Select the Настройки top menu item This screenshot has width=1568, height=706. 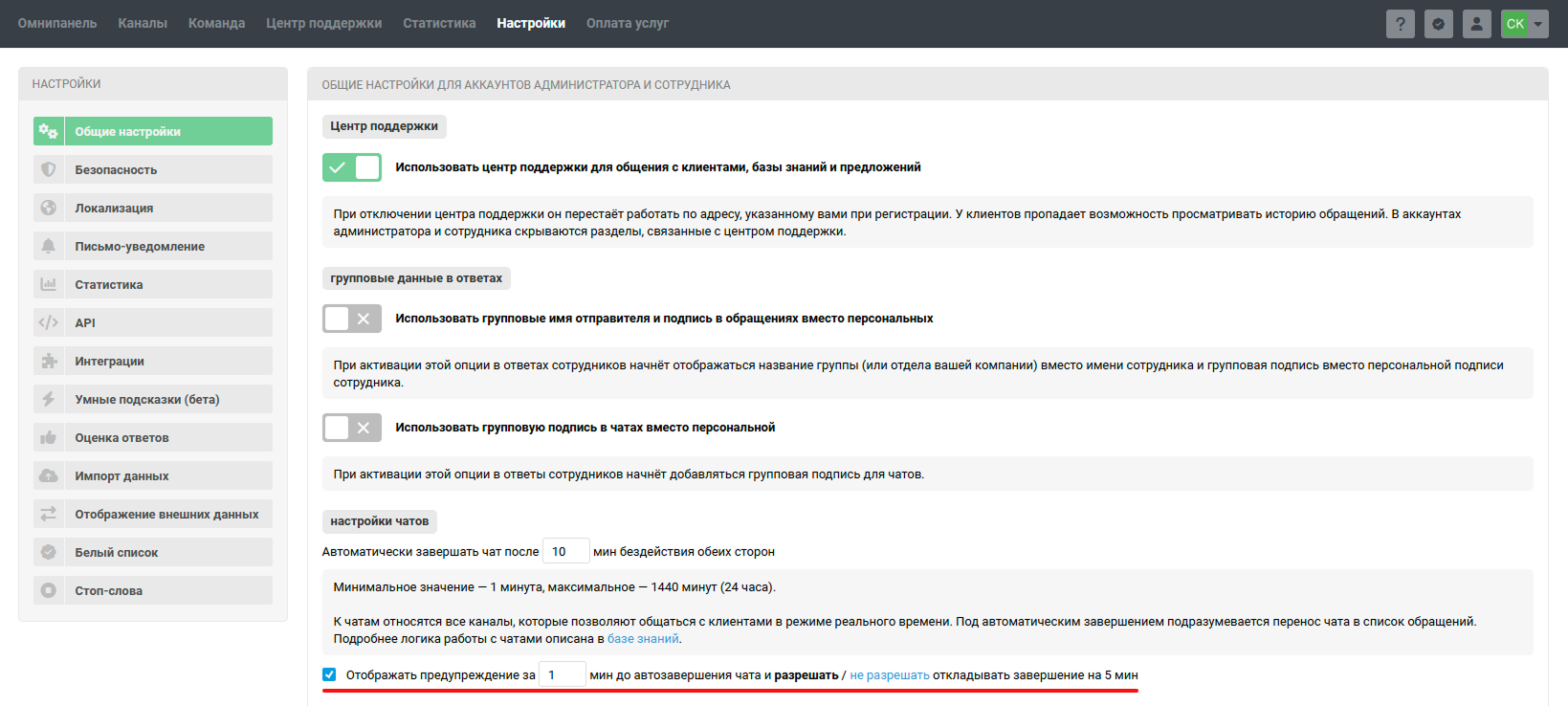point(531,23)
